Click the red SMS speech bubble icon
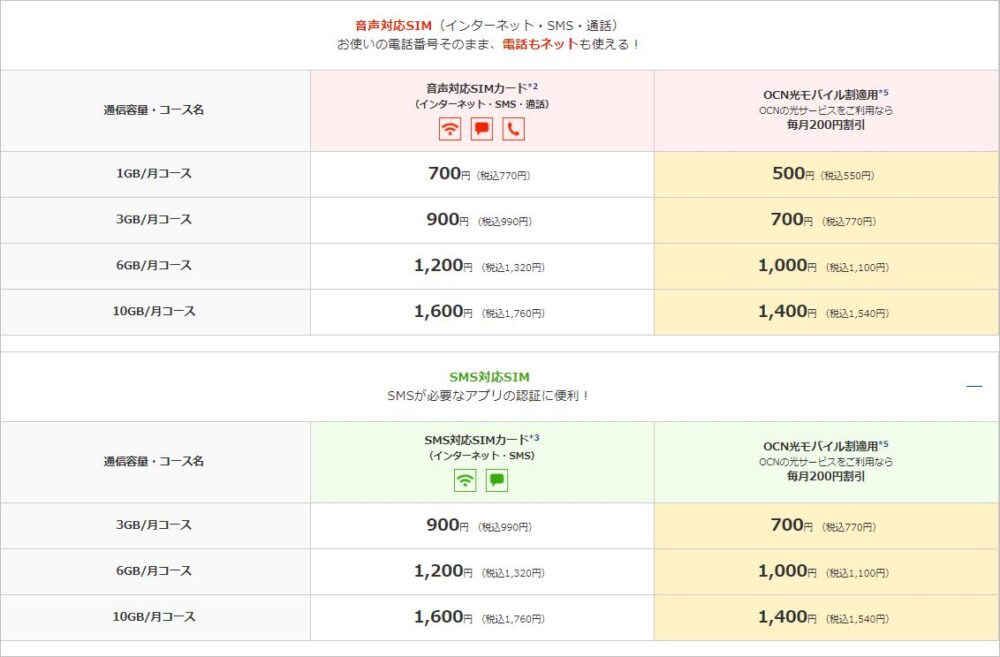 click(x=482, y=128)
